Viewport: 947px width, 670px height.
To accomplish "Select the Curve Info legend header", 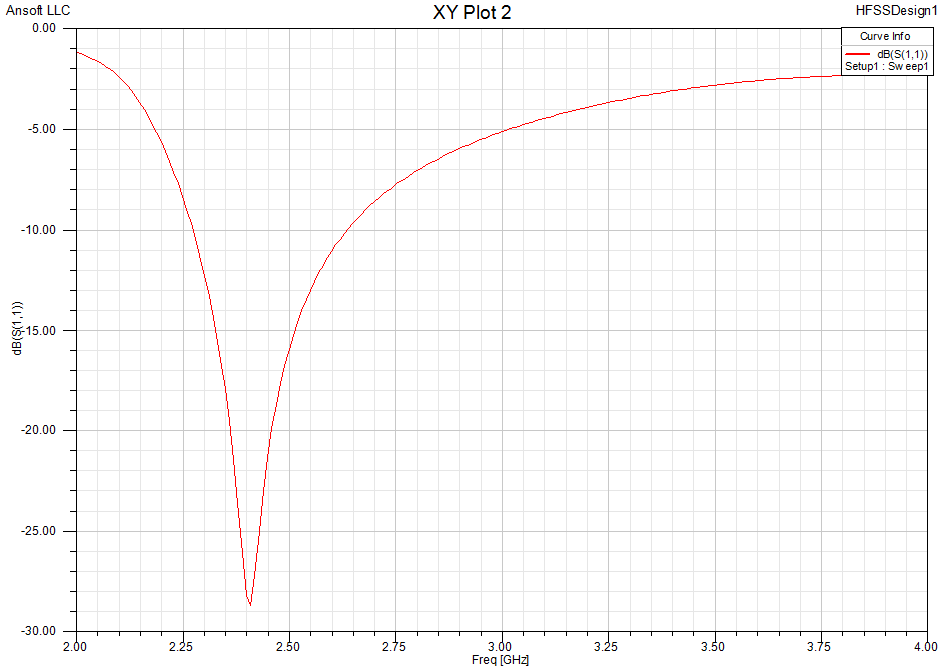I will (885, 36).
